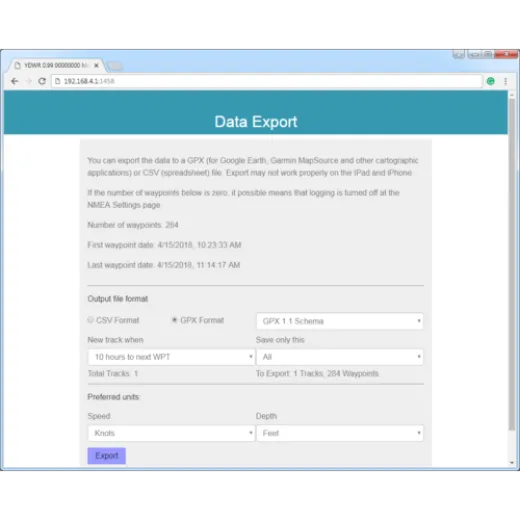Open the Depth units Feet dropdown
The image size is (520, 520).
(x=340, y=433)
